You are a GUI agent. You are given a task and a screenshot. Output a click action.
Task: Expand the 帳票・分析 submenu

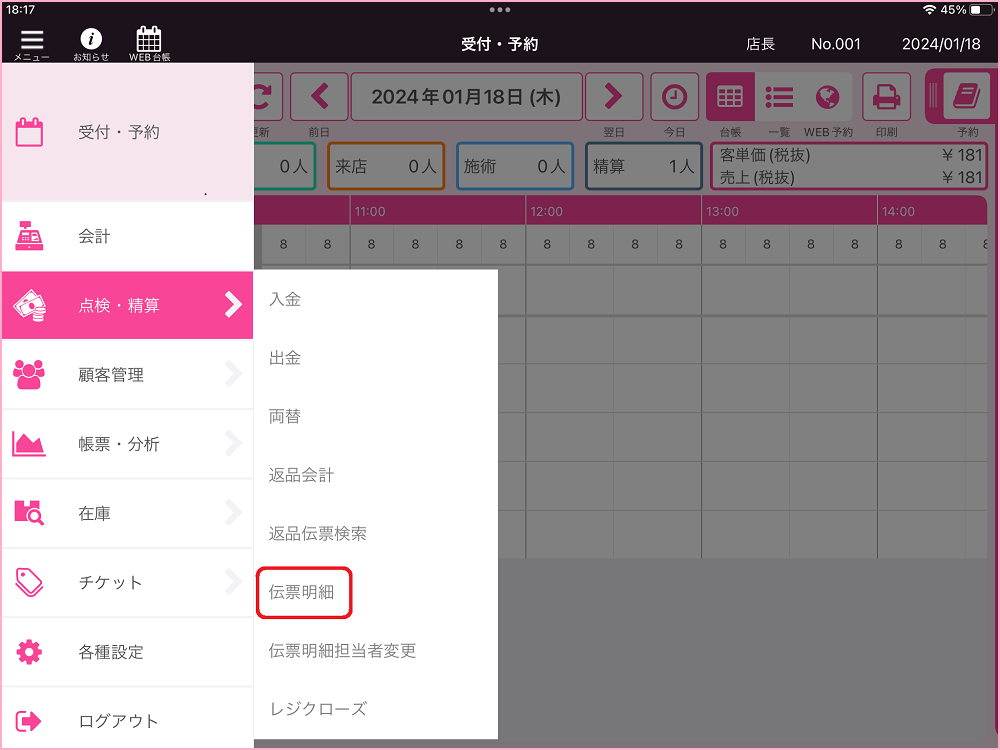click(x=126, y=444)
